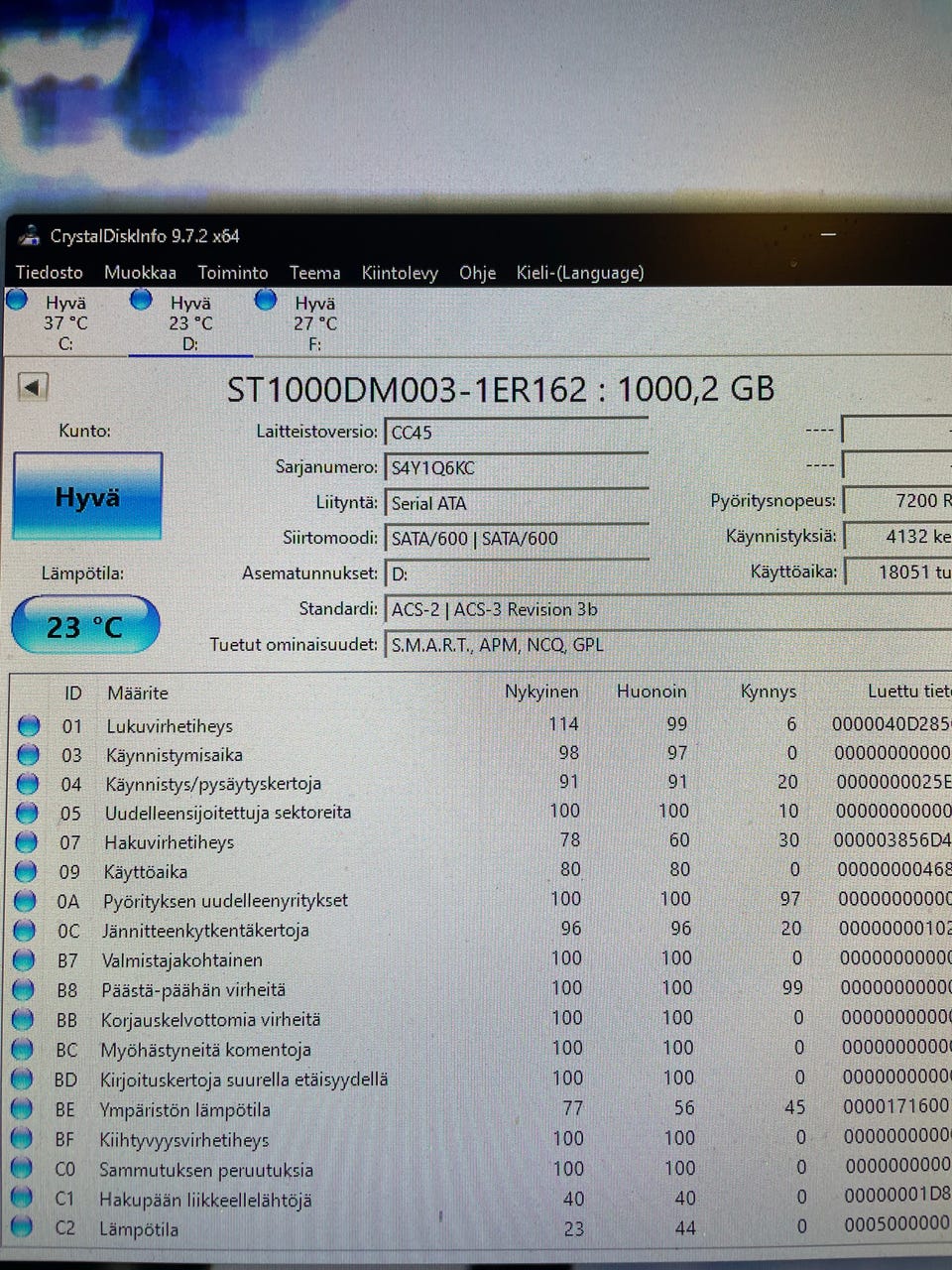Viewport: 952px width, 1270px height.
Task: Click the Sarjanumero serial number field
Action: (x=516, y=468)
